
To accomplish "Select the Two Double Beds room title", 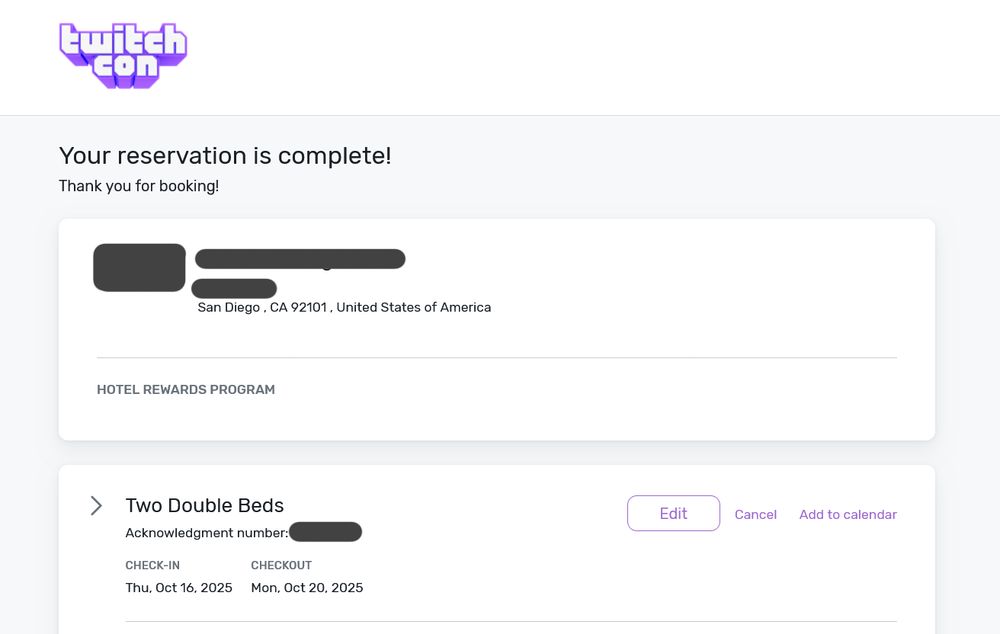I will pyautogui.click(x=205, y=506).
